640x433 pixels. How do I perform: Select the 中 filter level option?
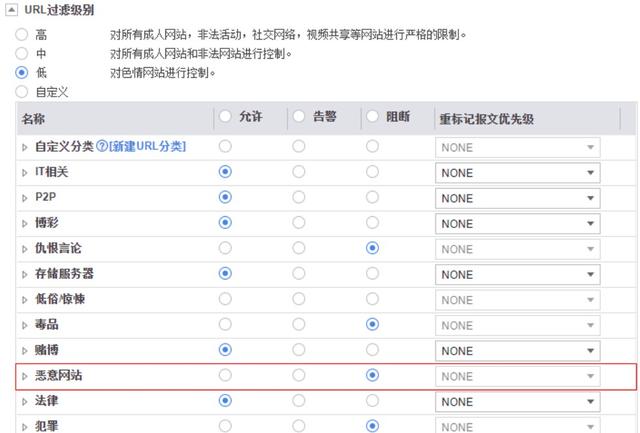click(x=22, y=53)
